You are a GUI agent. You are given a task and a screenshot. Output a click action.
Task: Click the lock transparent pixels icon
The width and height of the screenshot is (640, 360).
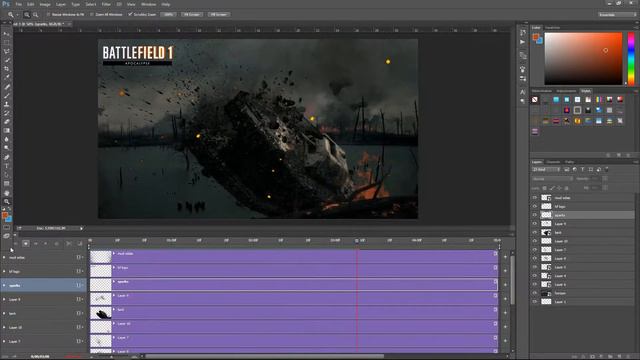544,188
